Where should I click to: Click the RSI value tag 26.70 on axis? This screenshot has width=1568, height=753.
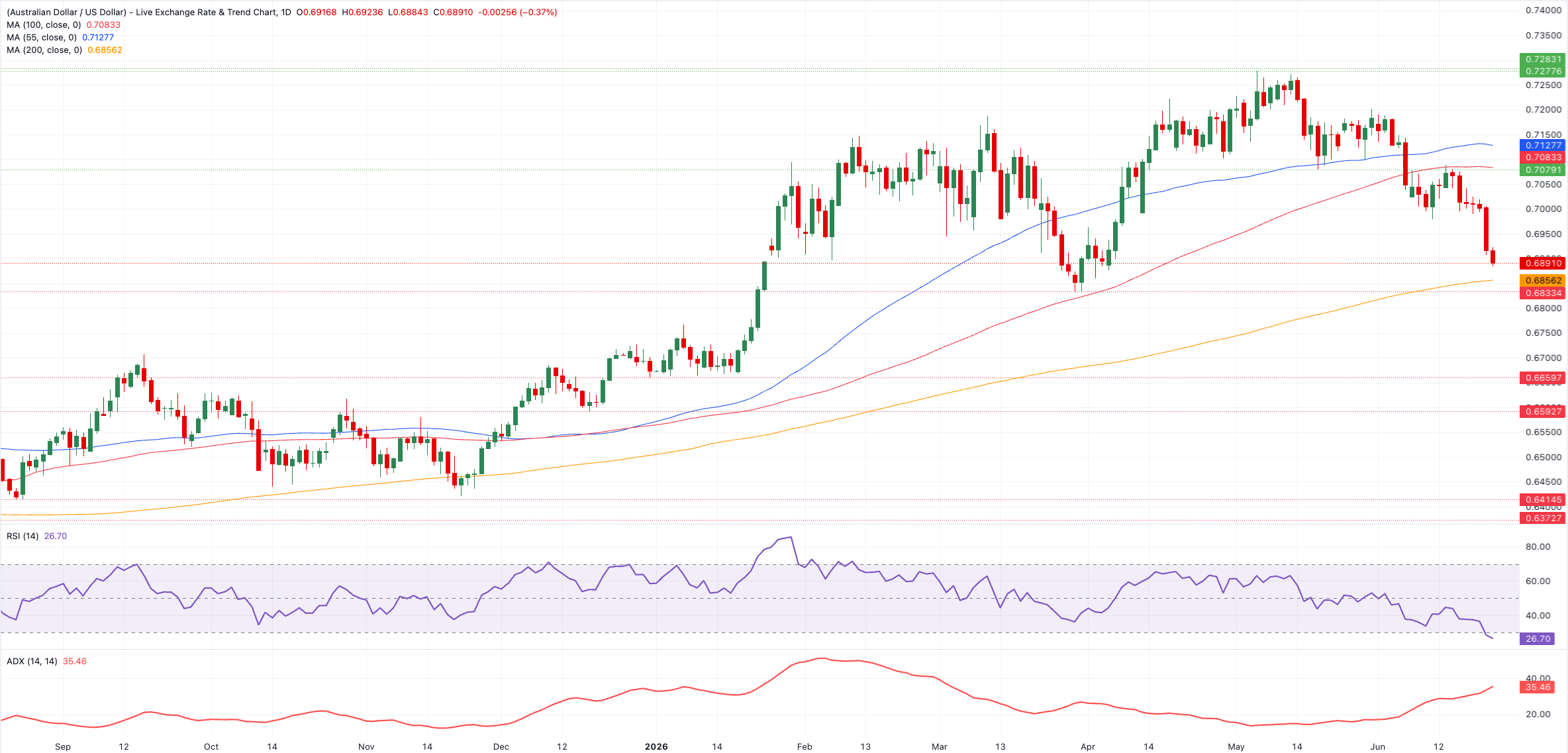coord(1538,638)
